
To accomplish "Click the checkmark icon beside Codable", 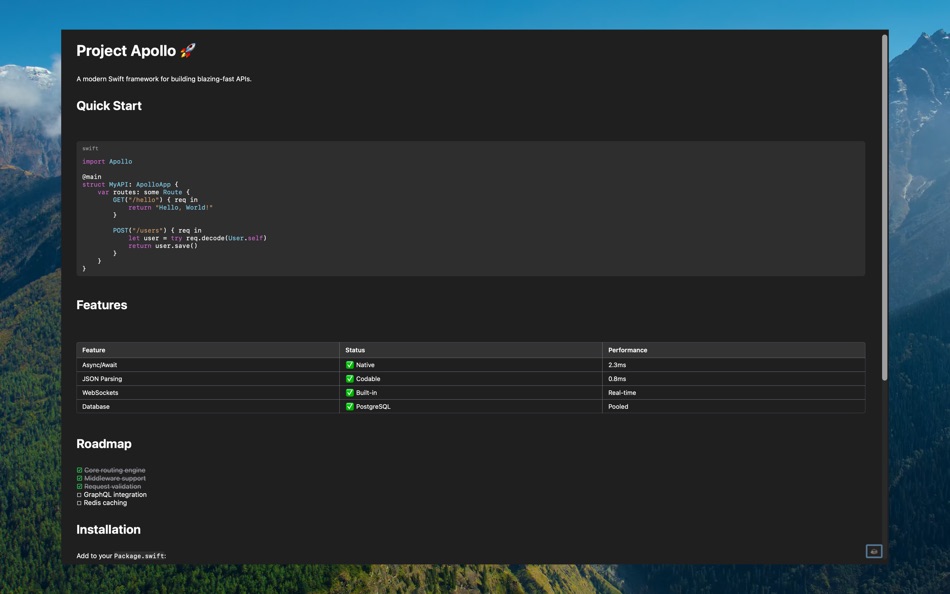I will click(349, 378).
